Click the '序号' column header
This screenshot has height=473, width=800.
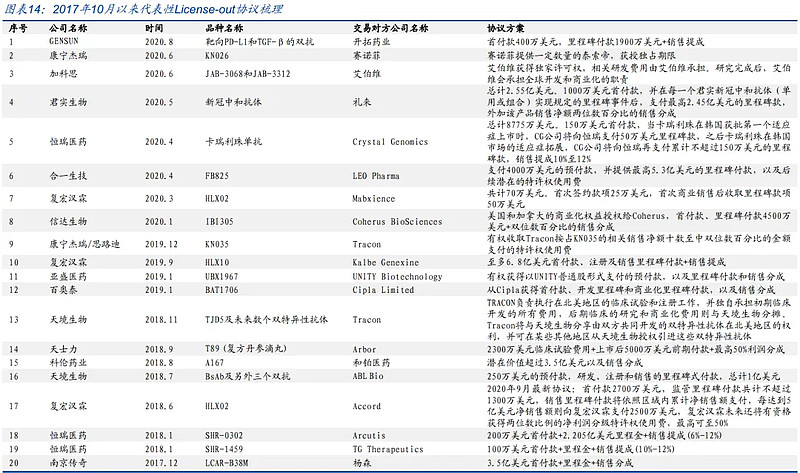tap(18, 28)
